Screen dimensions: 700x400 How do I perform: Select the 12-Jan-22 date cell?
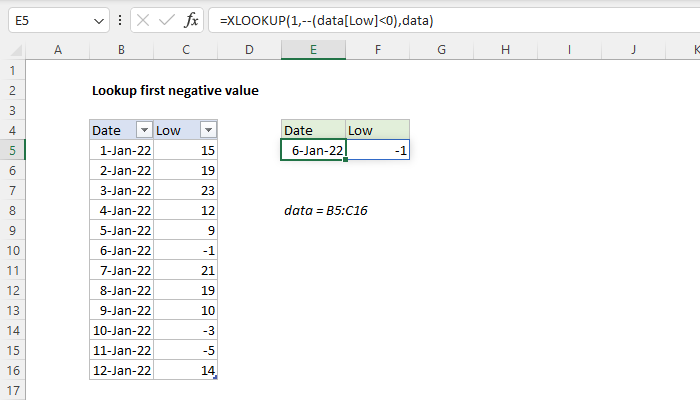point(121,370)
